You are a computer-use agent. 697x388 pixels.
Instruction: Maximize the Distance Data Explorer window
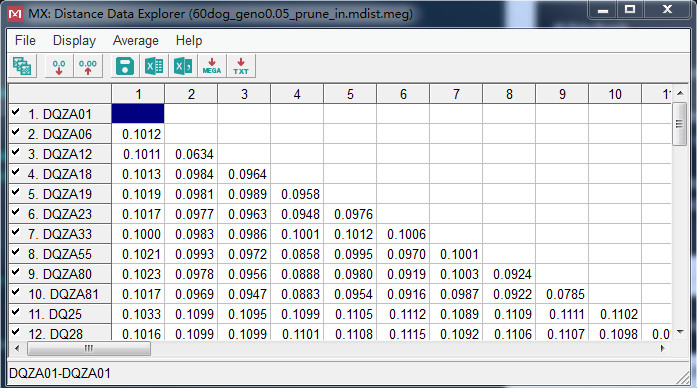pos(629,10)
